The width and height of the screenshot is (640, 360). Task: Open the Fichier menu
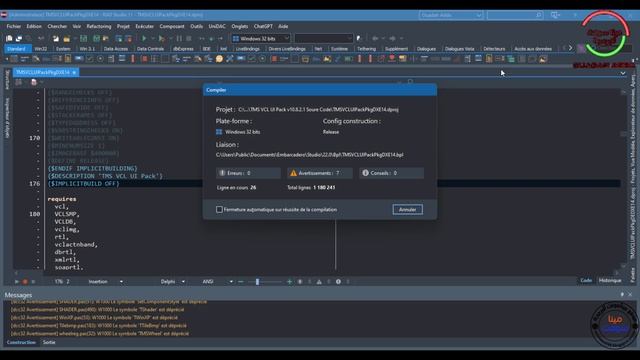pos(13,26)
